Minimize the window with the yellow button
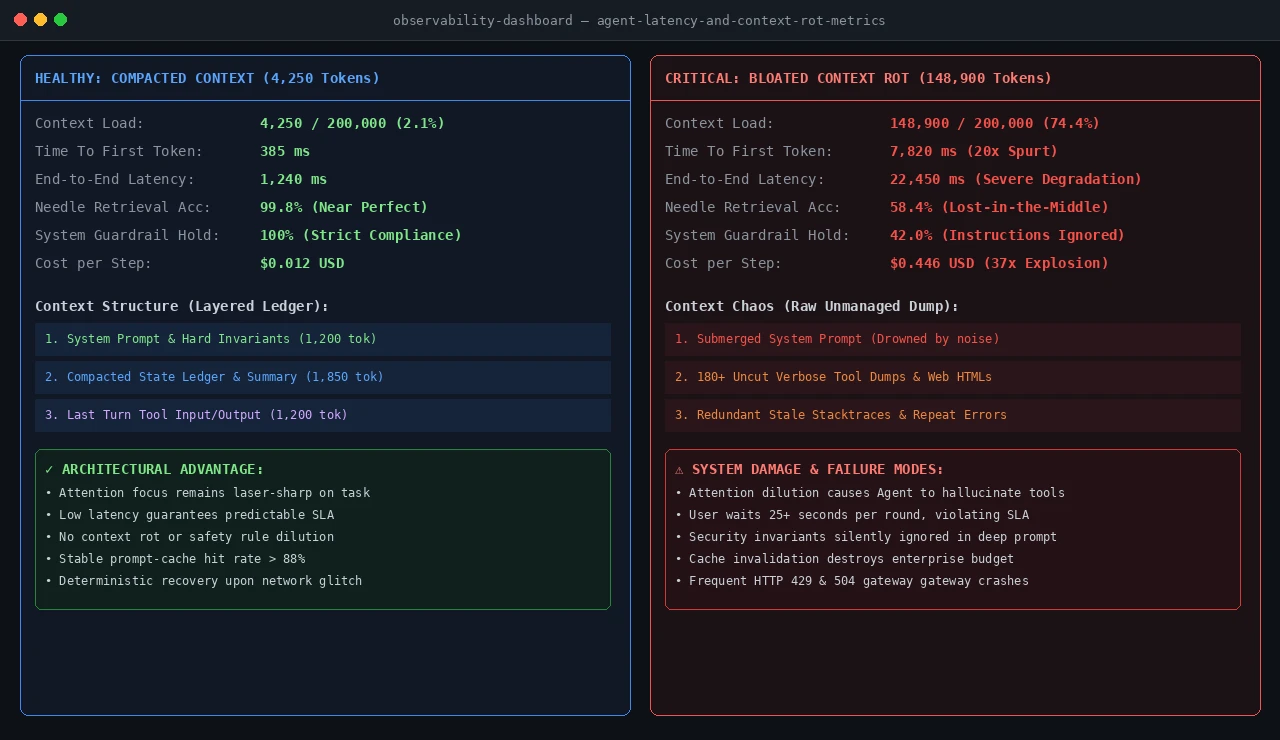Image resolution: width=1280 pixels, height=740 pixels. (41, 20)
